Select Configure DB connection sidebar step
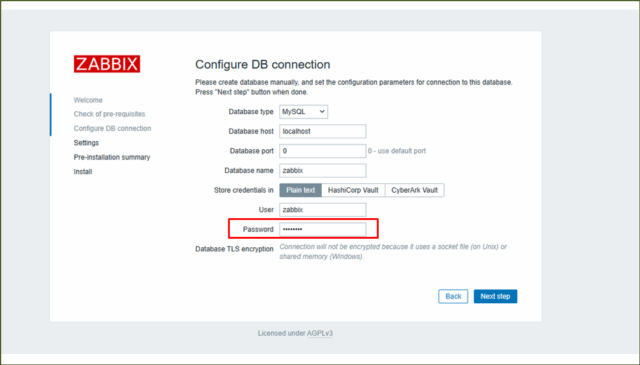 (x=112, y=128)
